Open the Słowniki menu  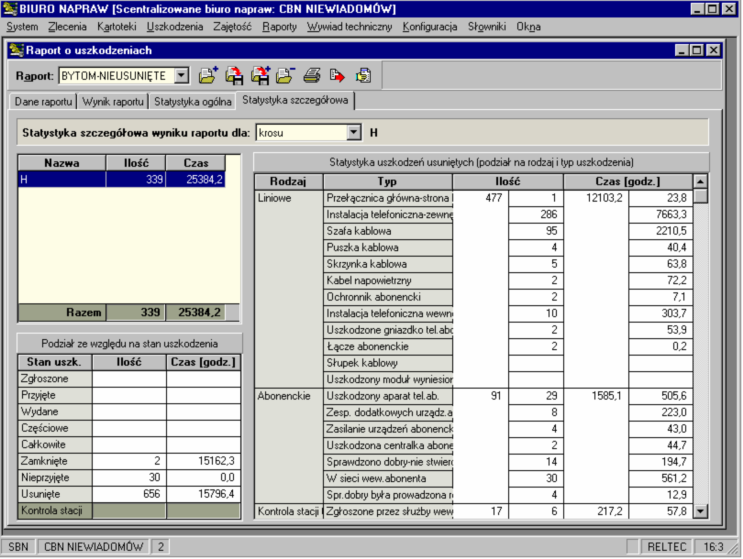[x=487, y=27]
